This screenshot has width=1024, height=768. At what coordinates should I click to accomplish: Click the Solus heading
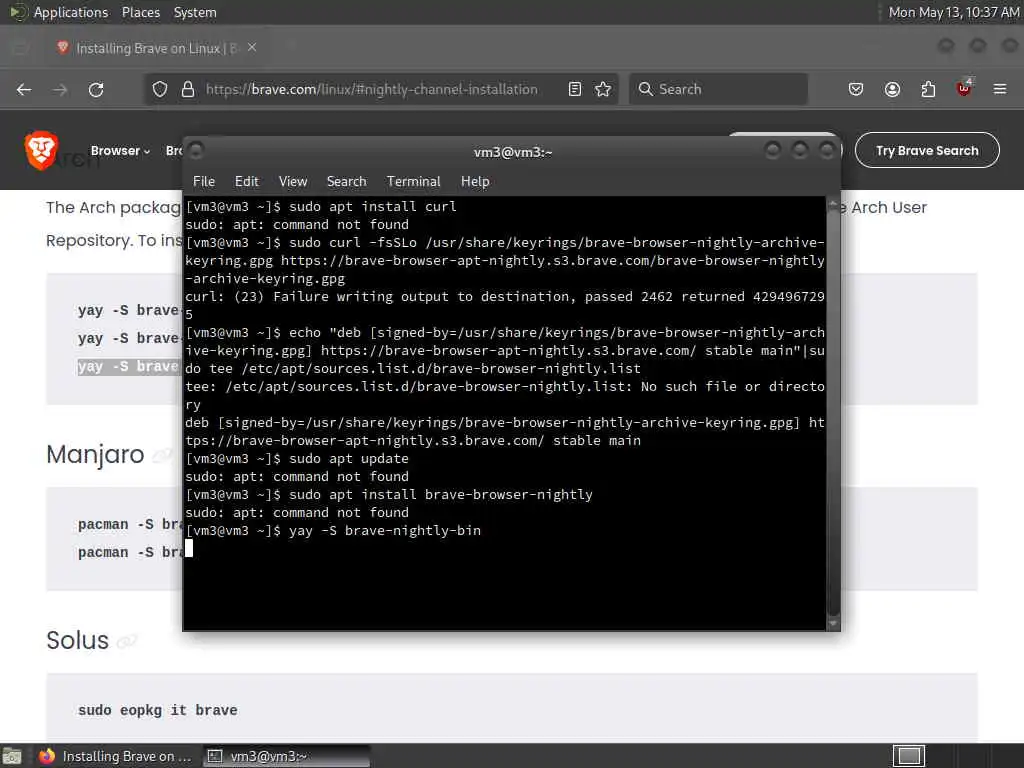77,640
